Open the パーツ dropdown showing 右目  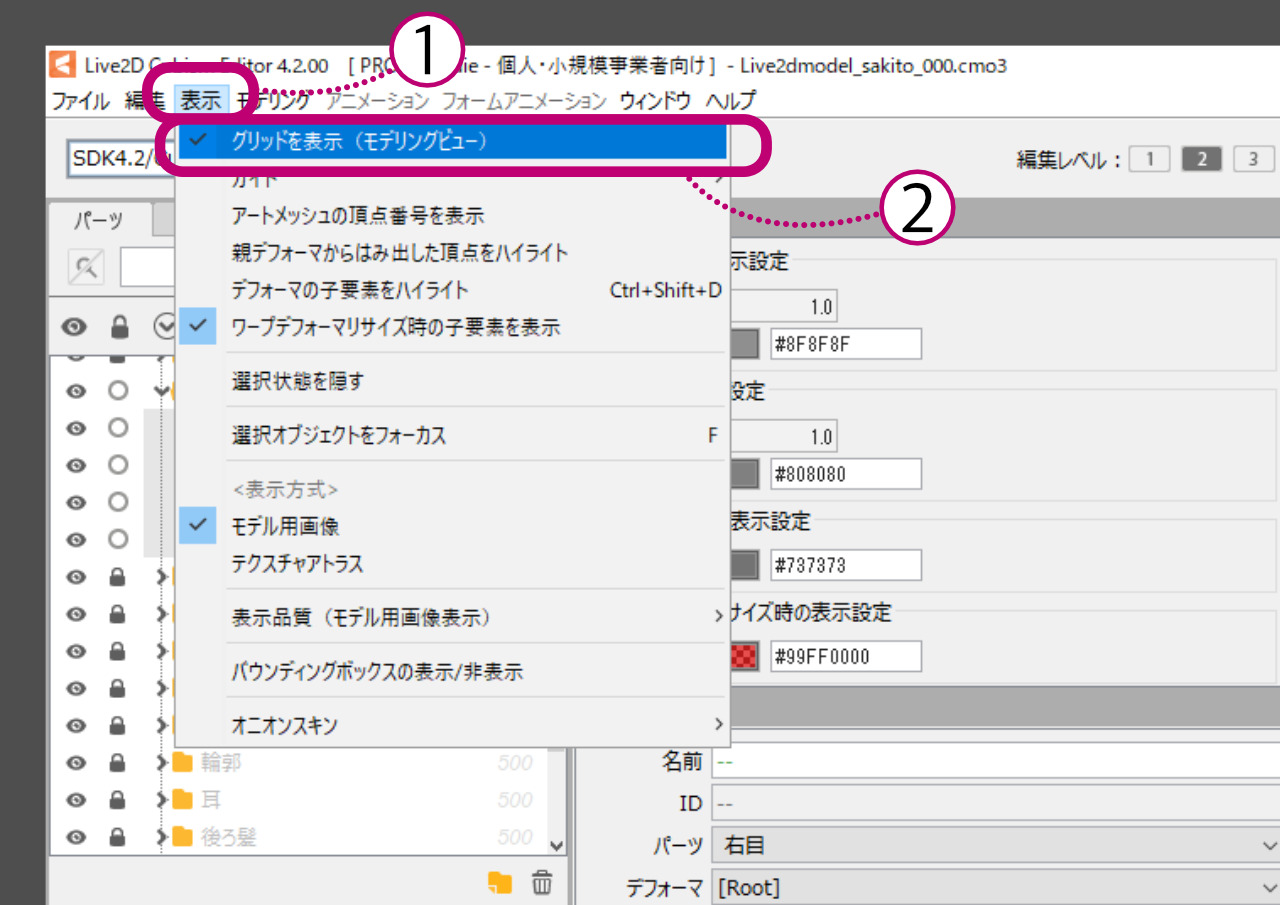[995, 846]
